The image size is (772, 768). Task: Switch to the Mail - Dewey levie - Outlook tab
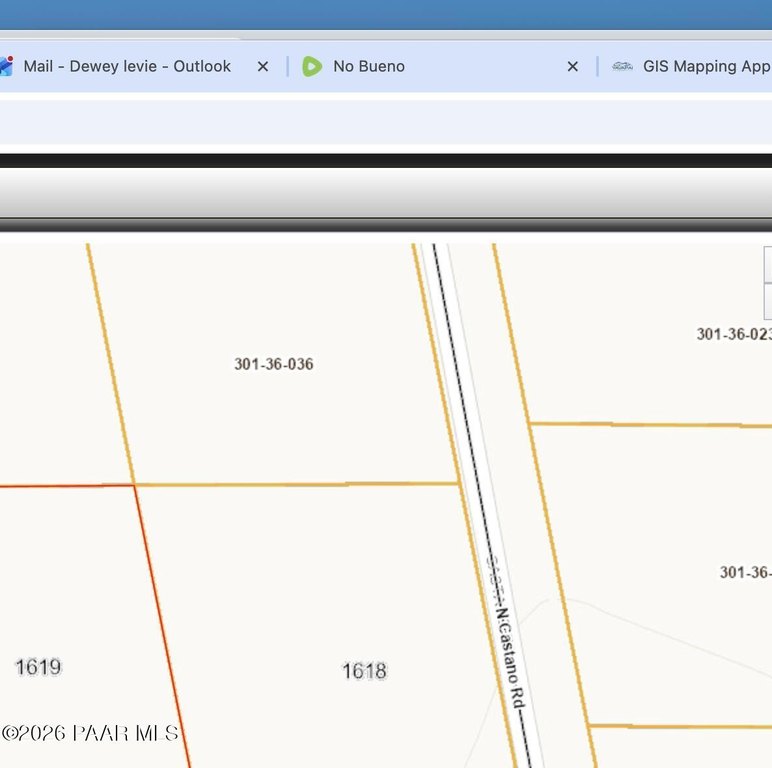coord(127,66)
